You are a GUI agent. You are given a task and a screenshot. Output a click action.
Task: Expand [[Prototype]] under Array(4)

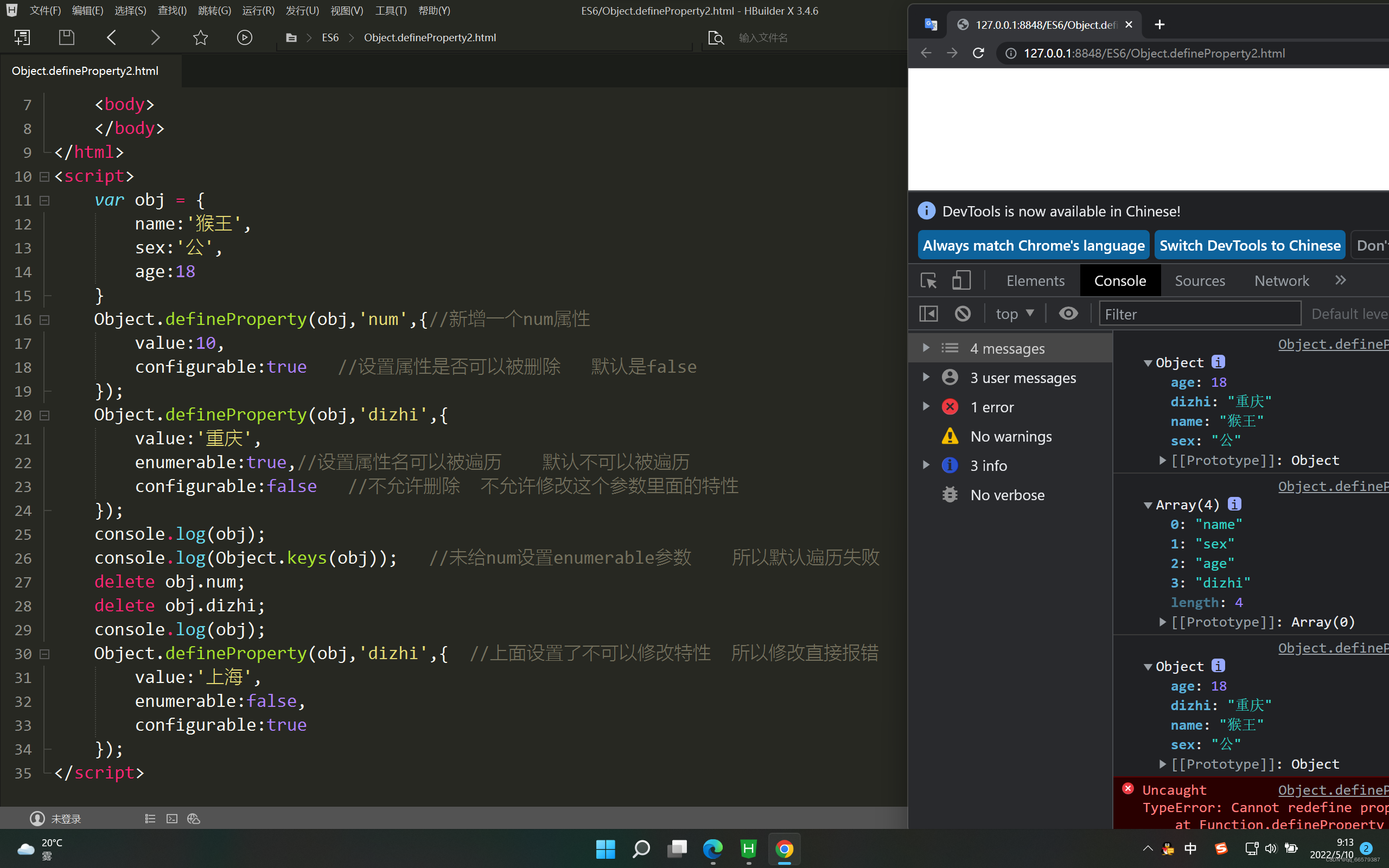click(x=1163, y=622)
